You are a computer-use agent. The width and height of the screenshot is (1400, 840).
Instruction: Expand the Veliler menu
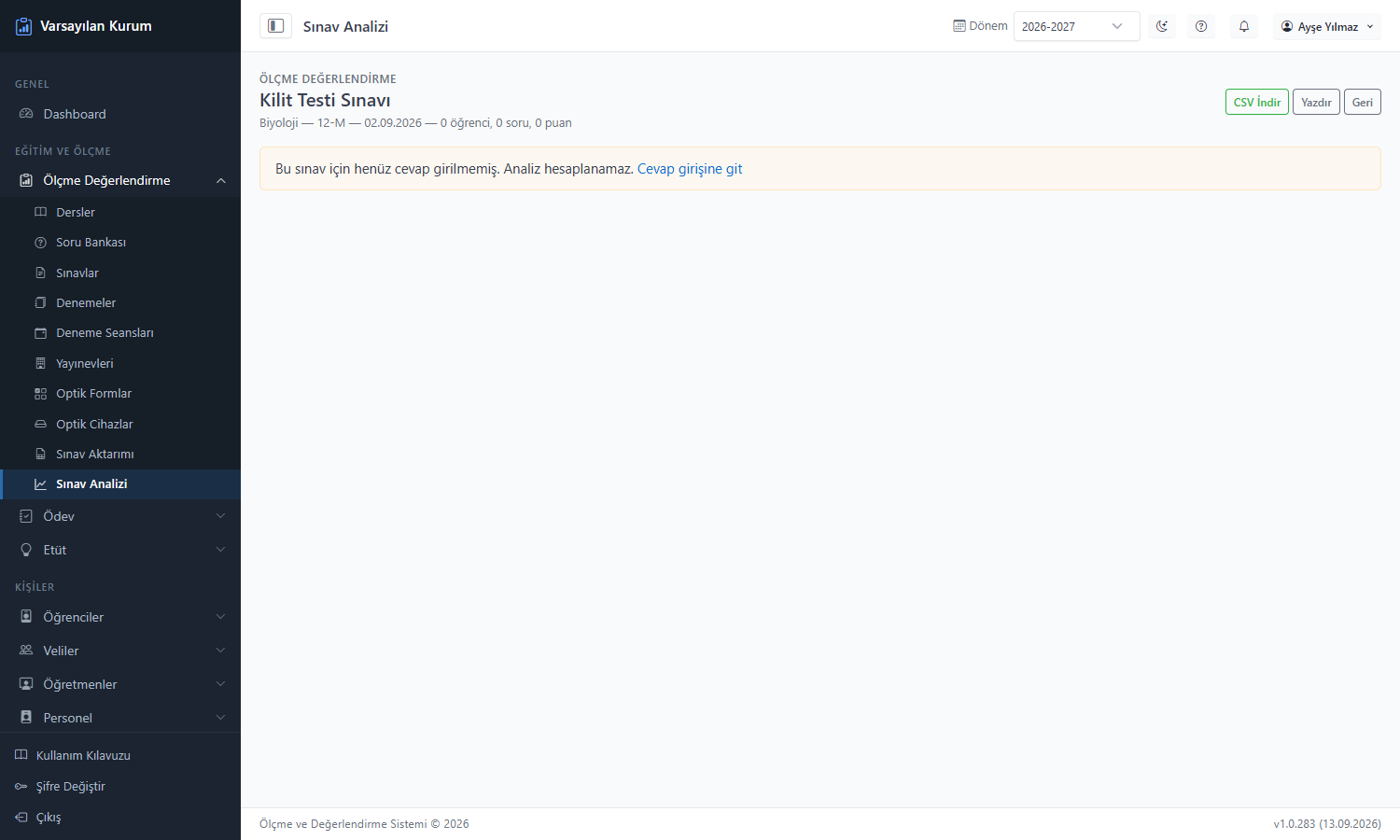120,651
